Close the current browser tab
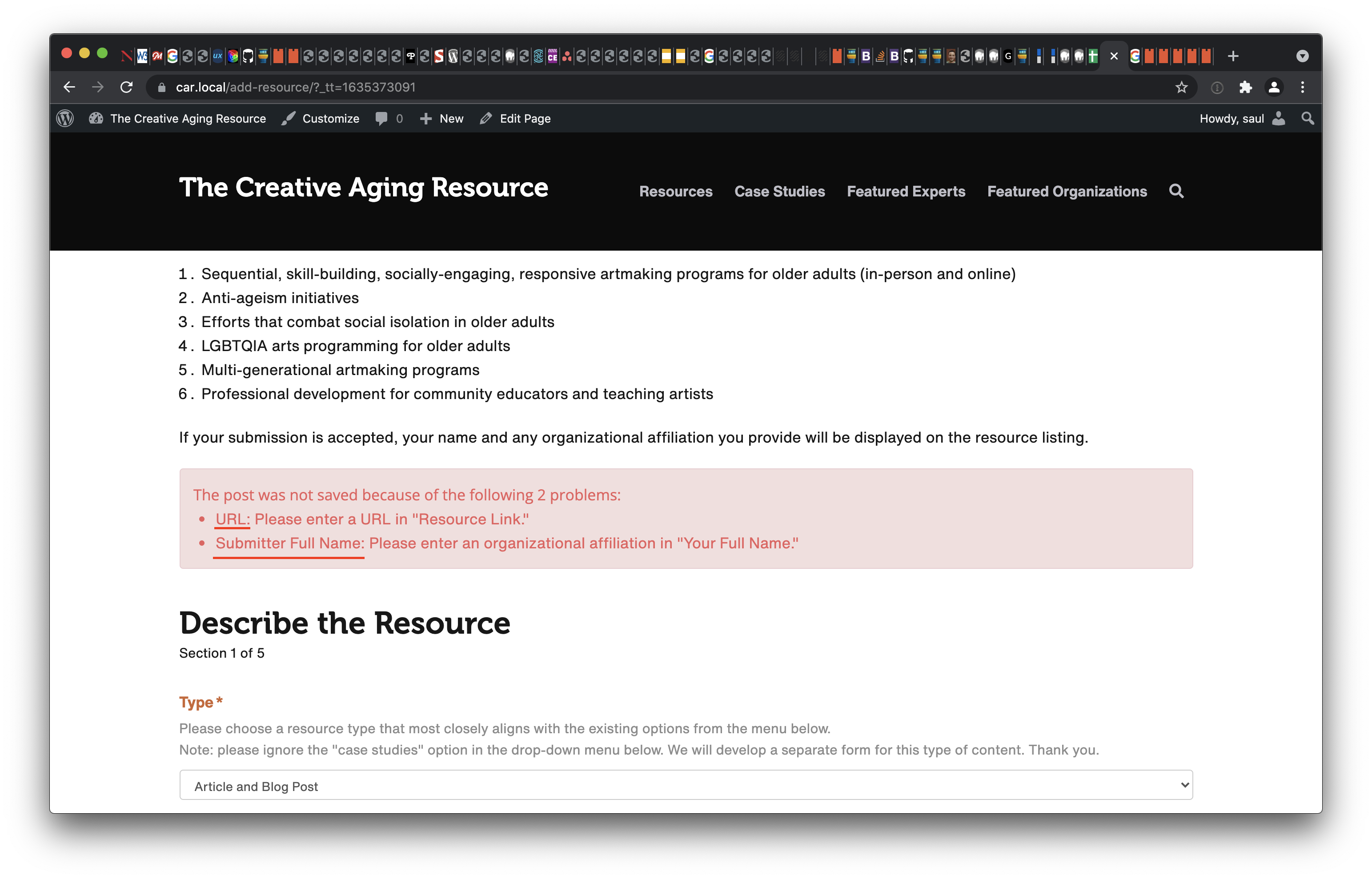The image size is (1372, 879). pos(1114,56)
